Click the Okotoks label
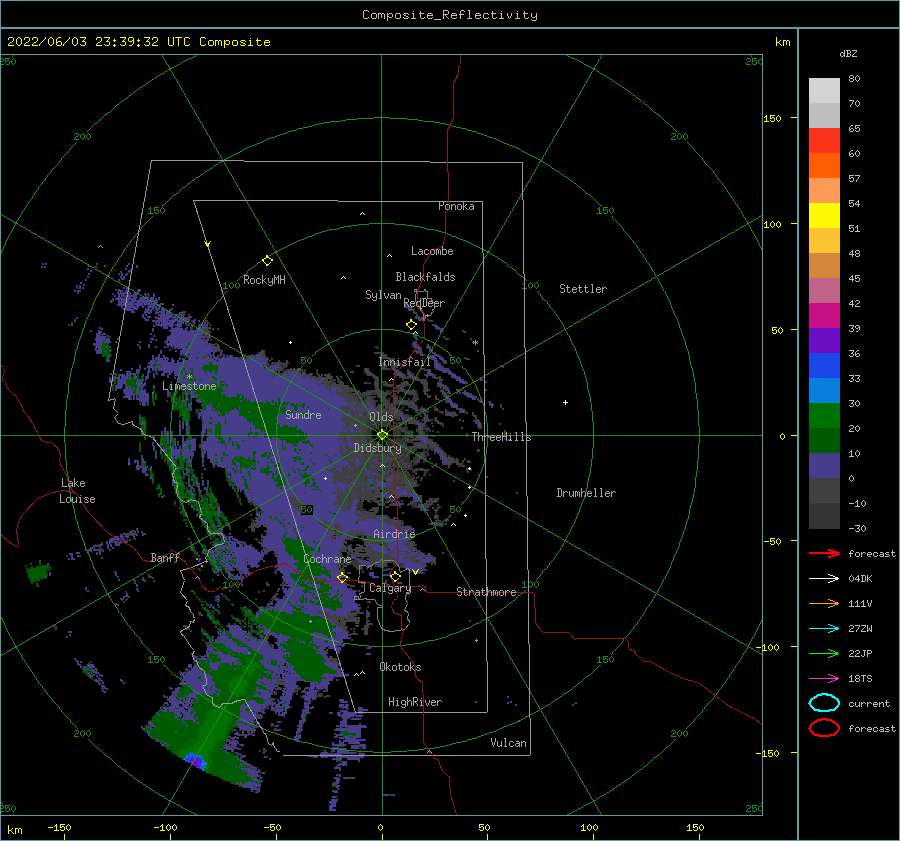 point(400,667)
